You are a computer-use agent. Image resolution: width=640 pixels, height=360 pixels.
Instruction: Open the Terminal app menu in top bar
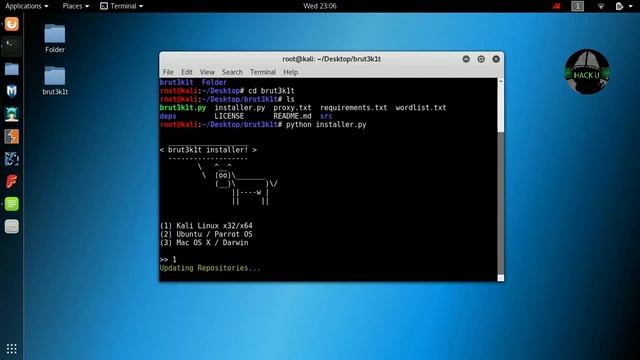(122, 6)
